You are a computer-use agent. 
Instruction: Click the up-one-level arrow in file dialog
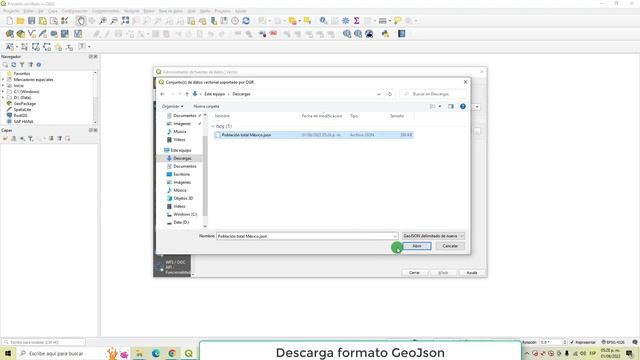pos(187,94)
